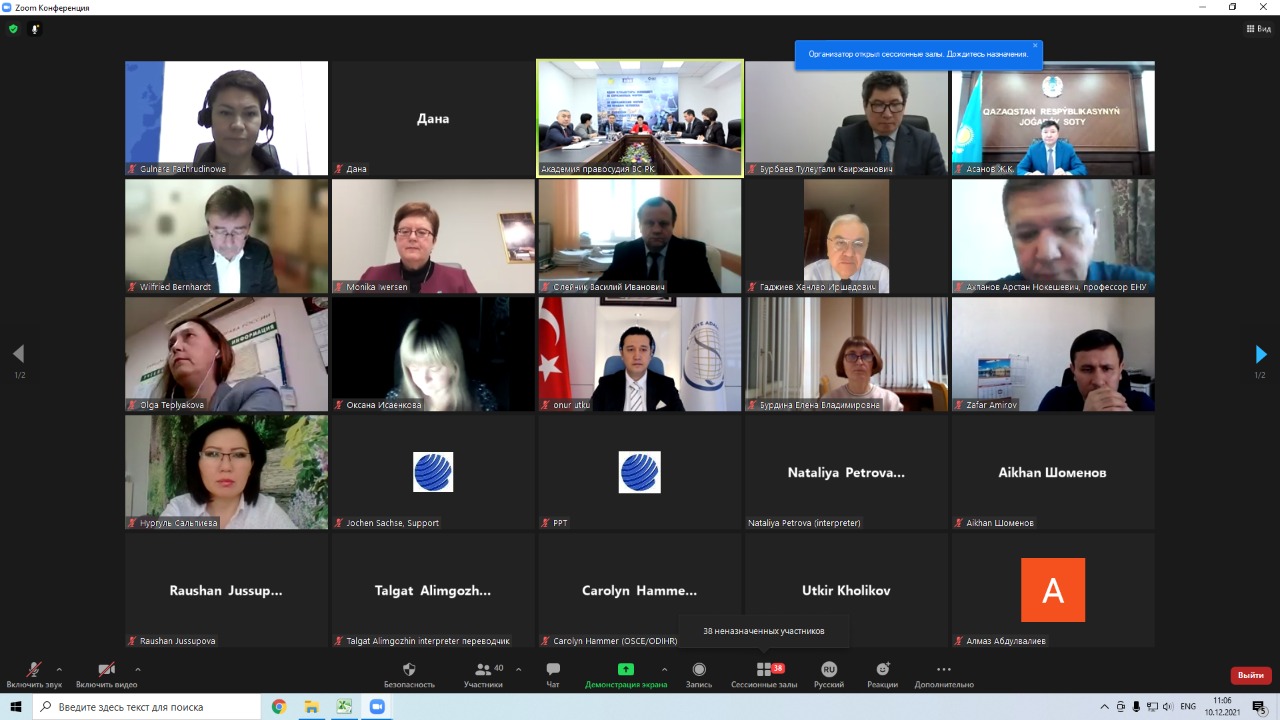The height and width of the screenshot is (720, 1280).
Task: Click the Русский interpretation language icon
Action: click(x=828, y=674)
